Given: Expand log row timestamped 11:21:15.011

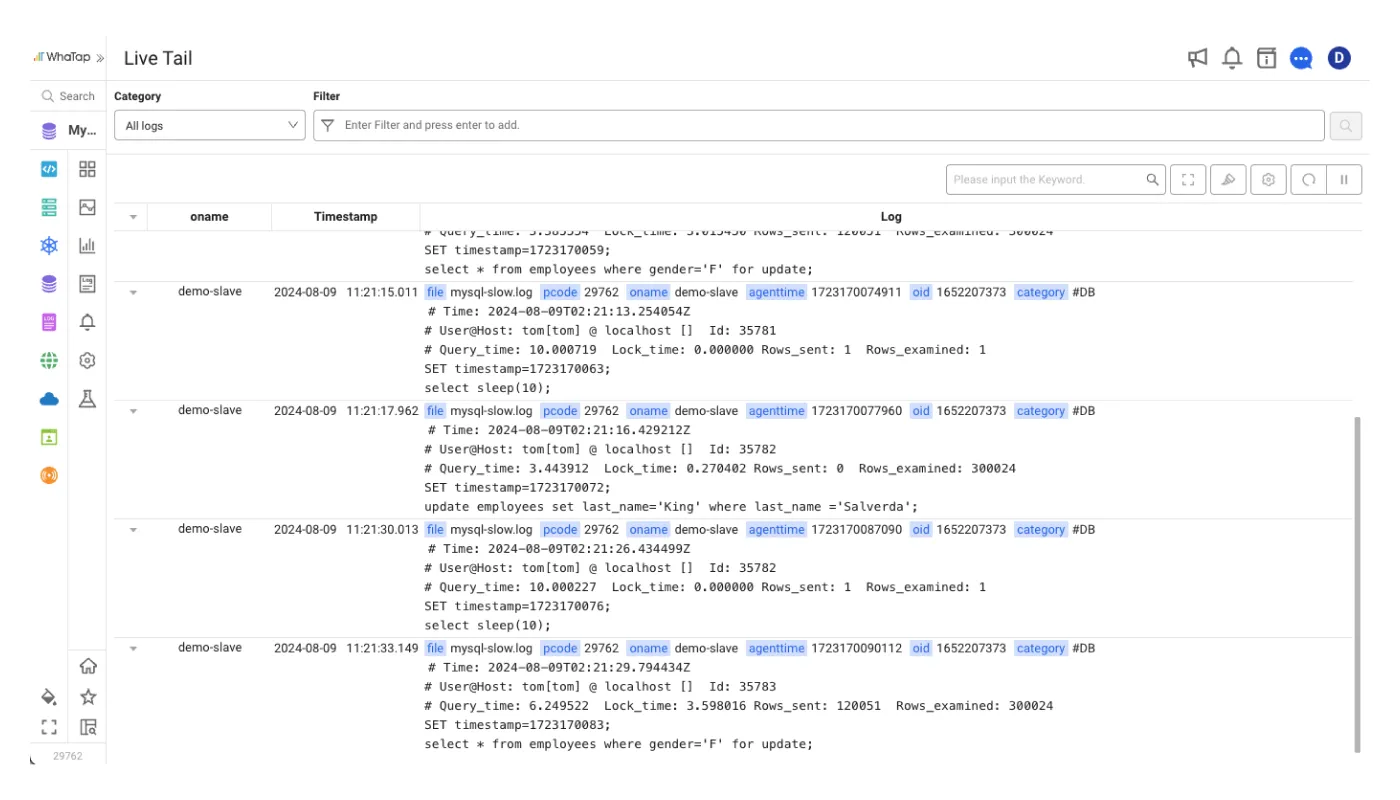Looking at the screenshot, I should pos(132,293).
